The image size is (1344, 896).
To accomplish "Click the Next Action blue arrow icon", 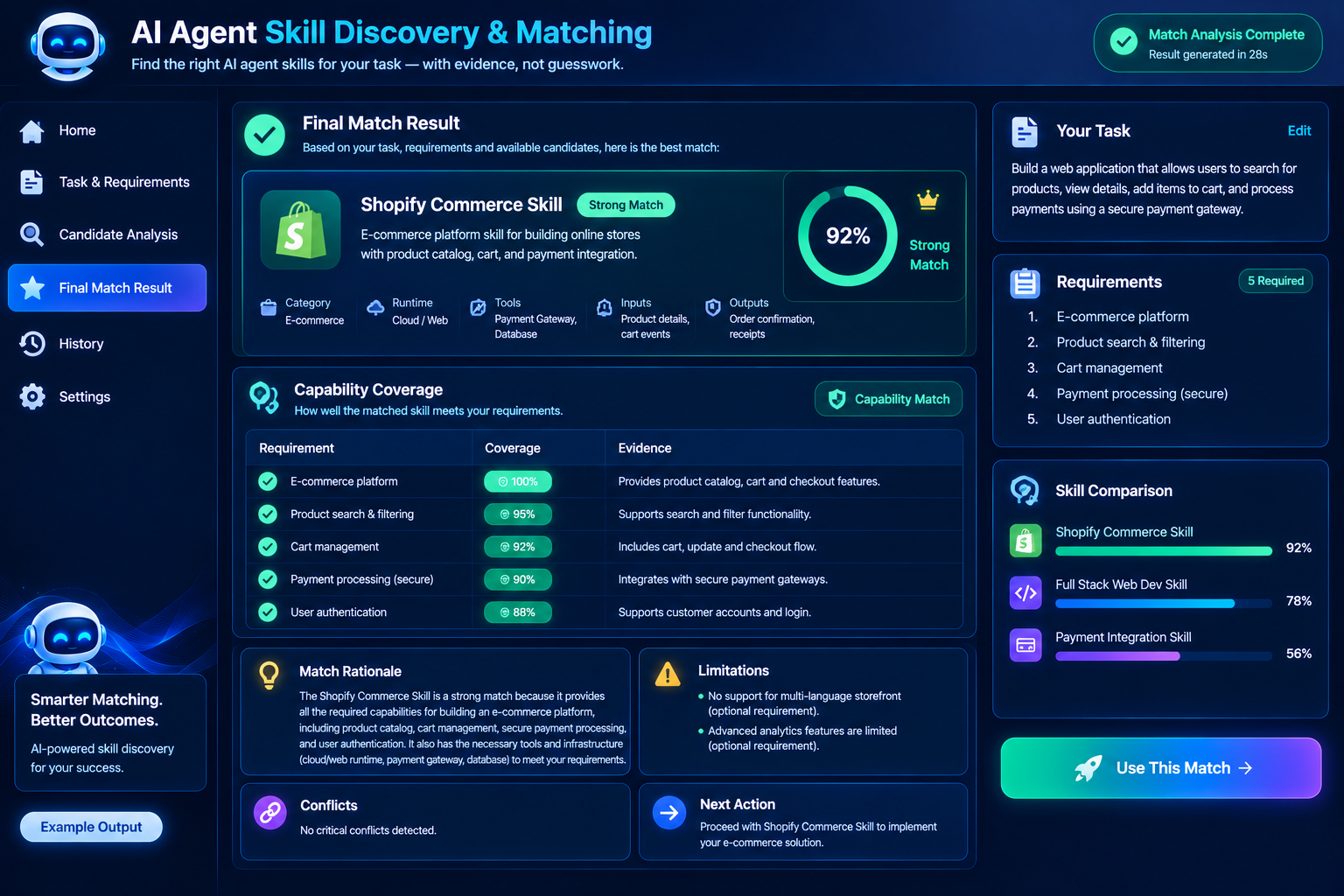I will 669,813.
